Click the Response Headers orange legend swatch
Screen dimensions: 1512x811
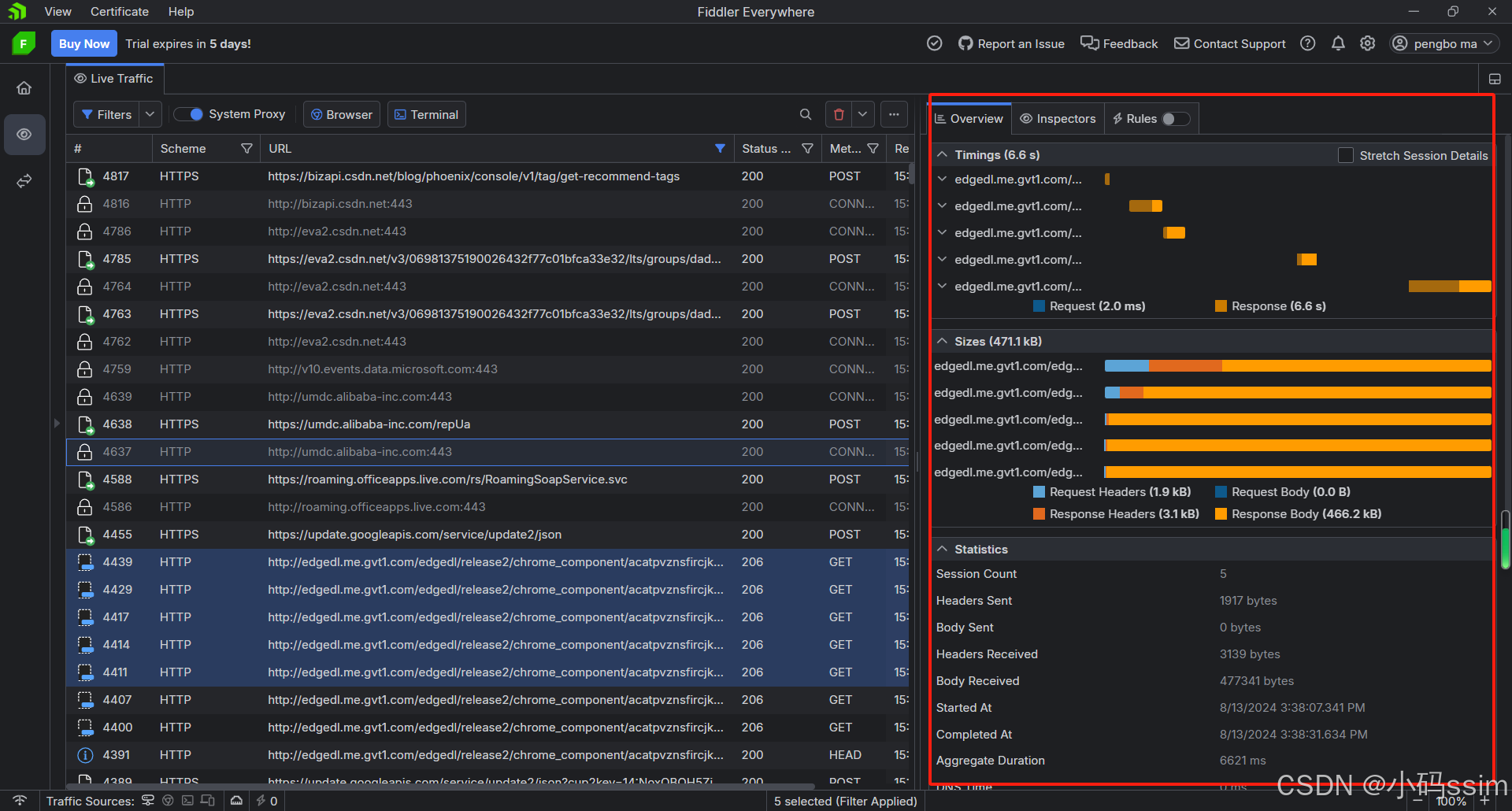point(1039,514)
